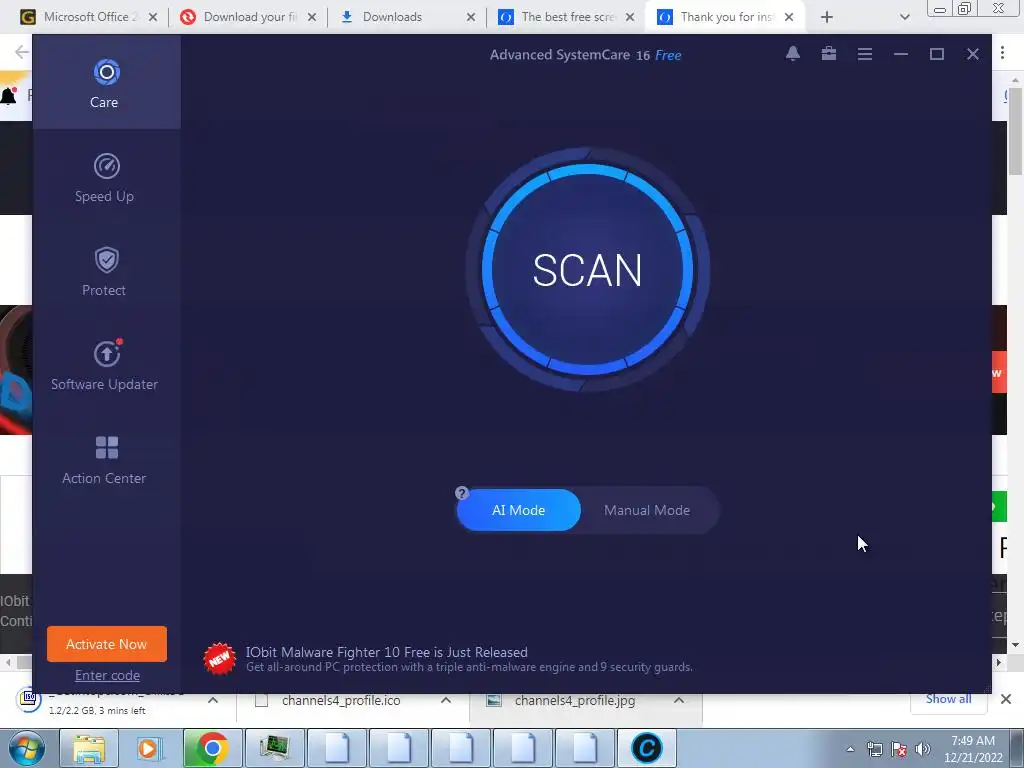Open AI Mode help question mark
The width and height of the screenshot is (1024, 768).
[x=462, y=493]
